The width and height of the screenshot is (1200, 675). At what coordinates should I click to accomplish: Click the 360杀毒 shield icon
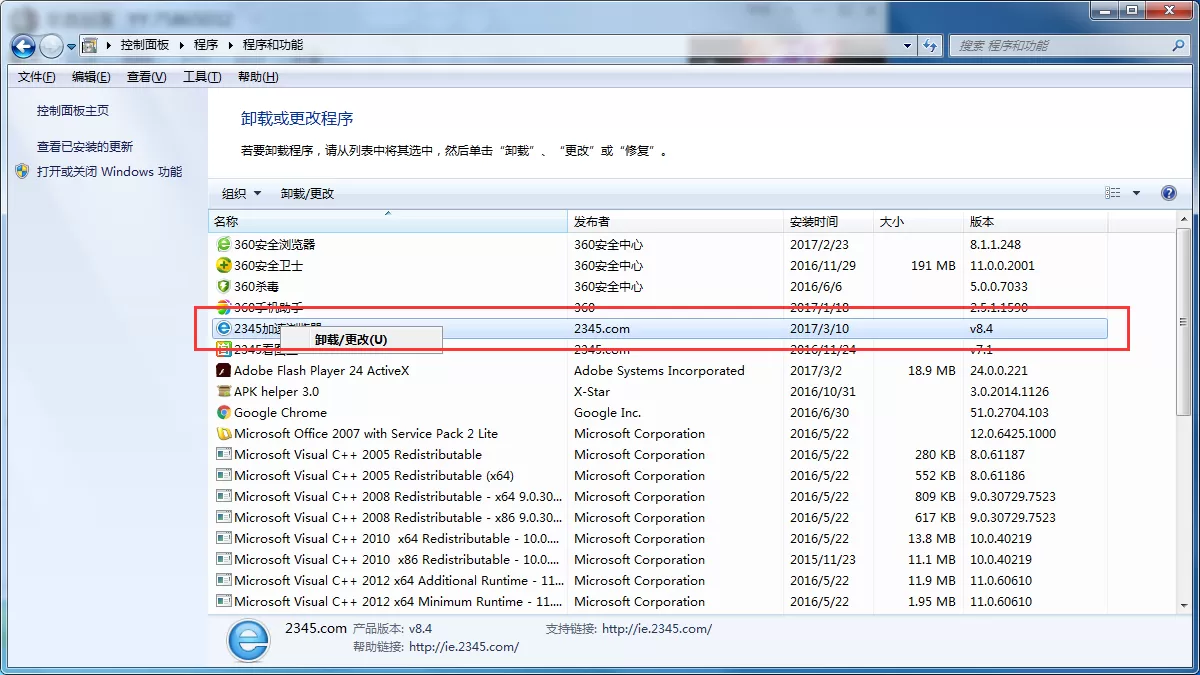coord(224,287)
